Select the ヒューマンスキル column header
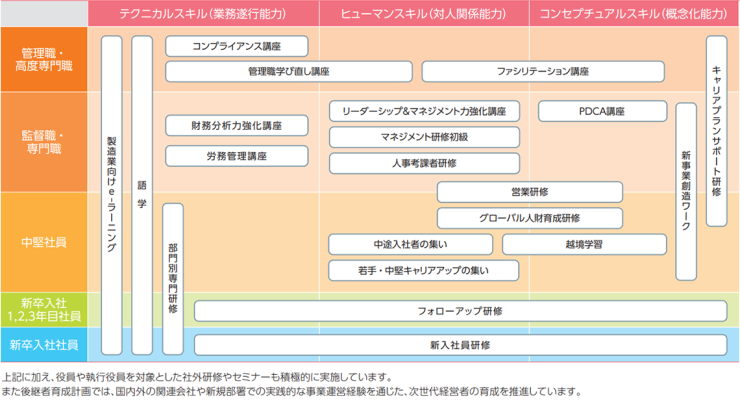The width and height of the screenshot is (740, 401). click(x=422, y=12)
